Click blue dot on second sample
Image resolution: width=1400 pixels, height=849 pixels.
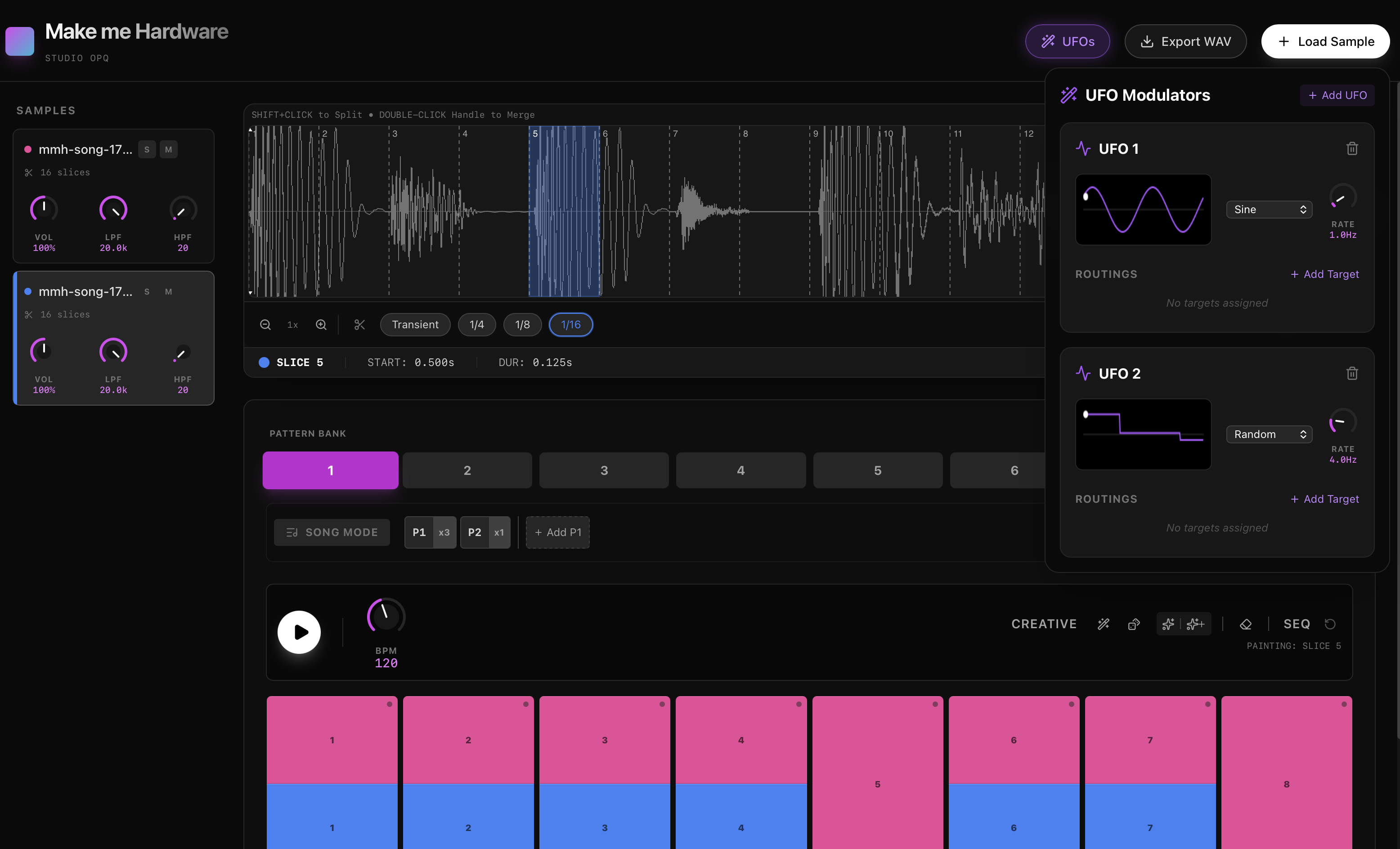pos(27,291)
